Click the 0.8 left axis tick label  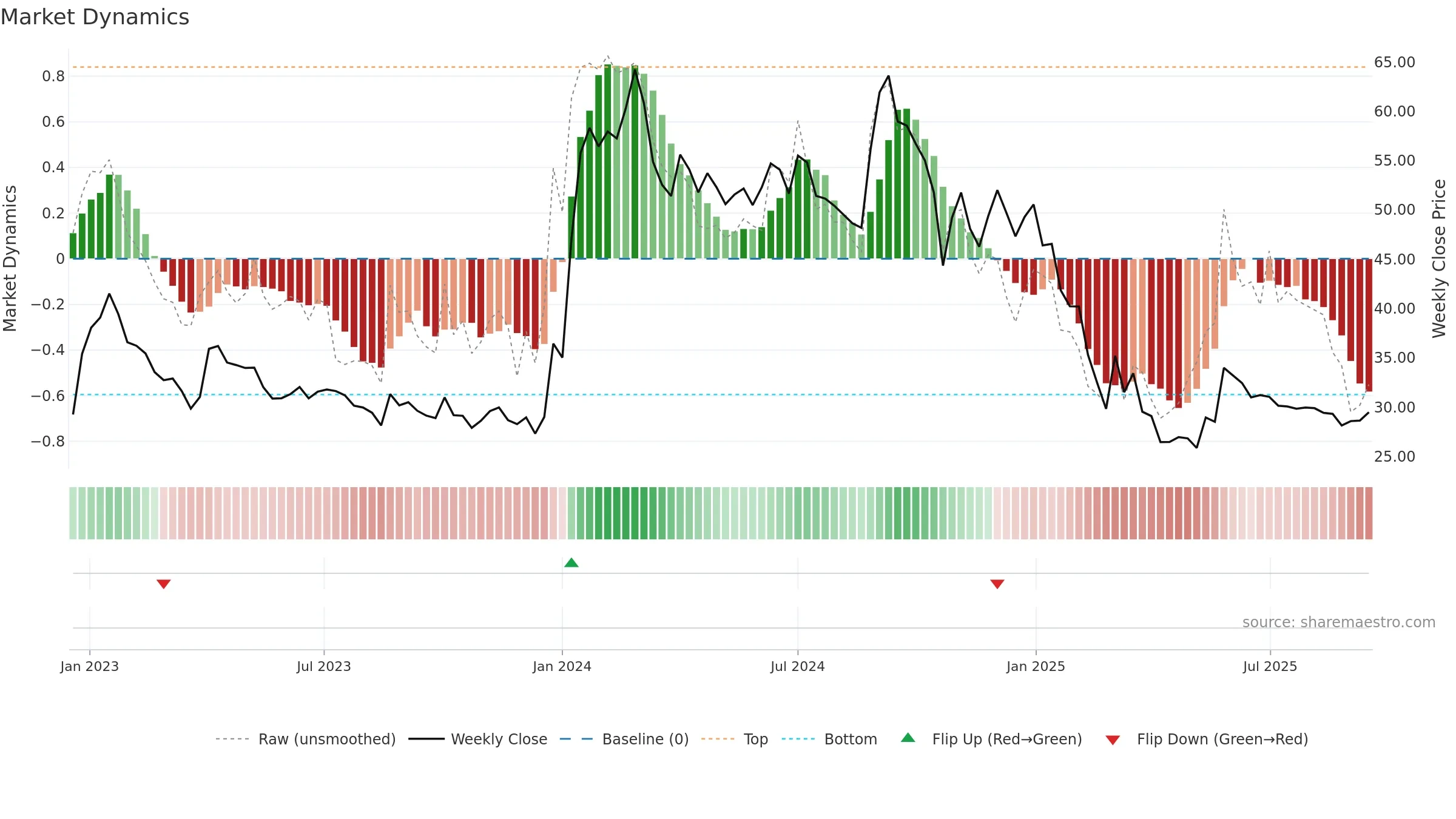click(x=53, y=76)
